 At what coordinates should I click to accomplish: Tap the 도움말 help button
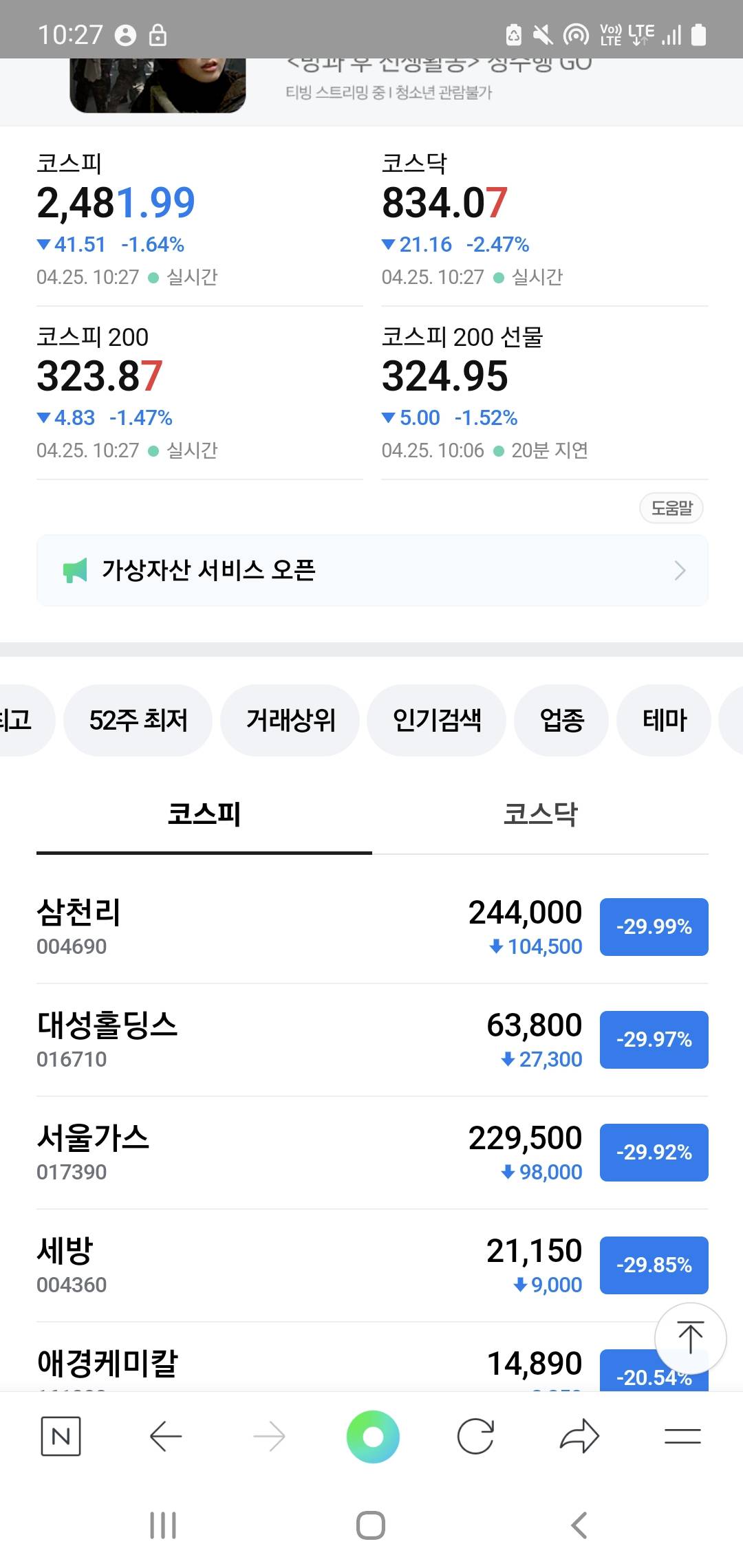(671, 508)
